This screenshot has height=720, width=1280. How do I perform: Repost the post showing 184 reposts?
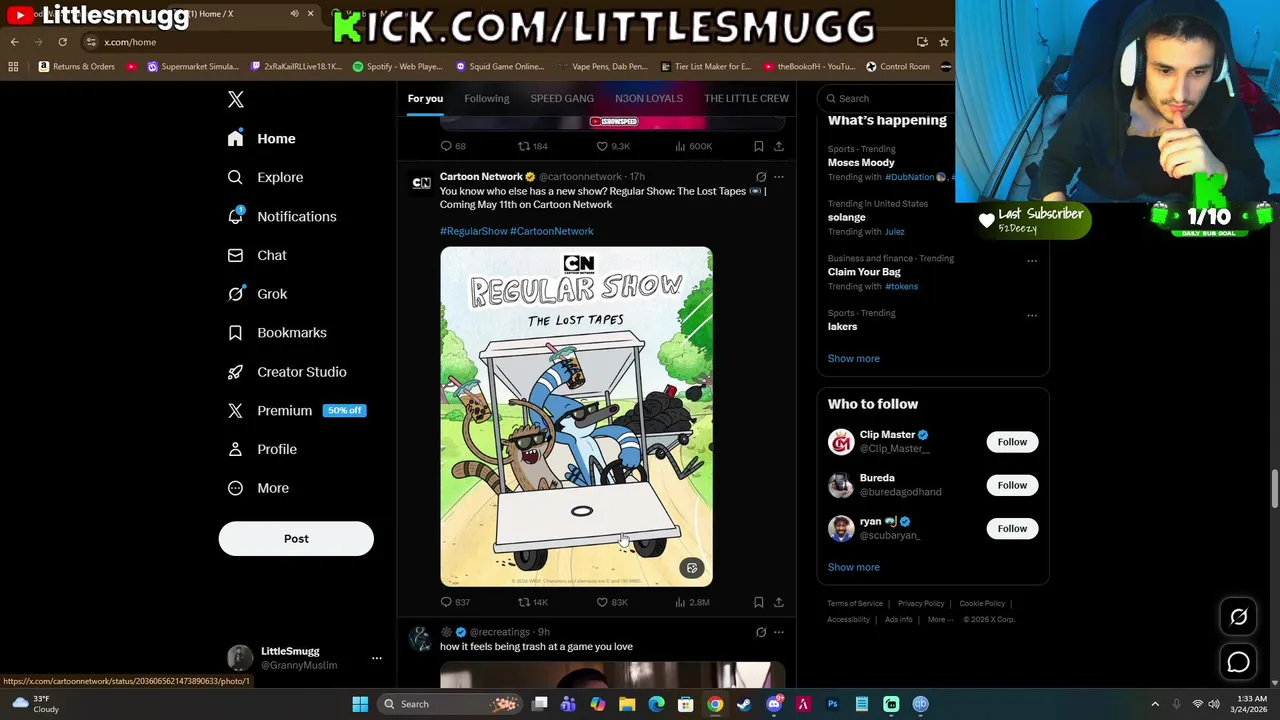532,146
